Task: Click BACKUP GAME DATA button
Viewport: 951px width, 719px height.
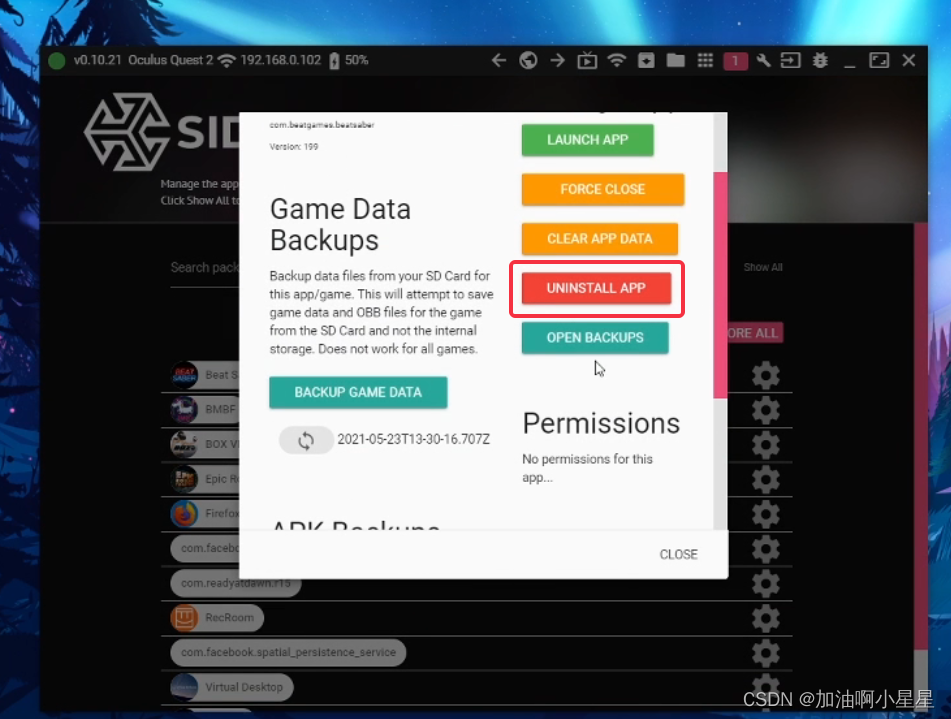Action: tap(358, 393)
